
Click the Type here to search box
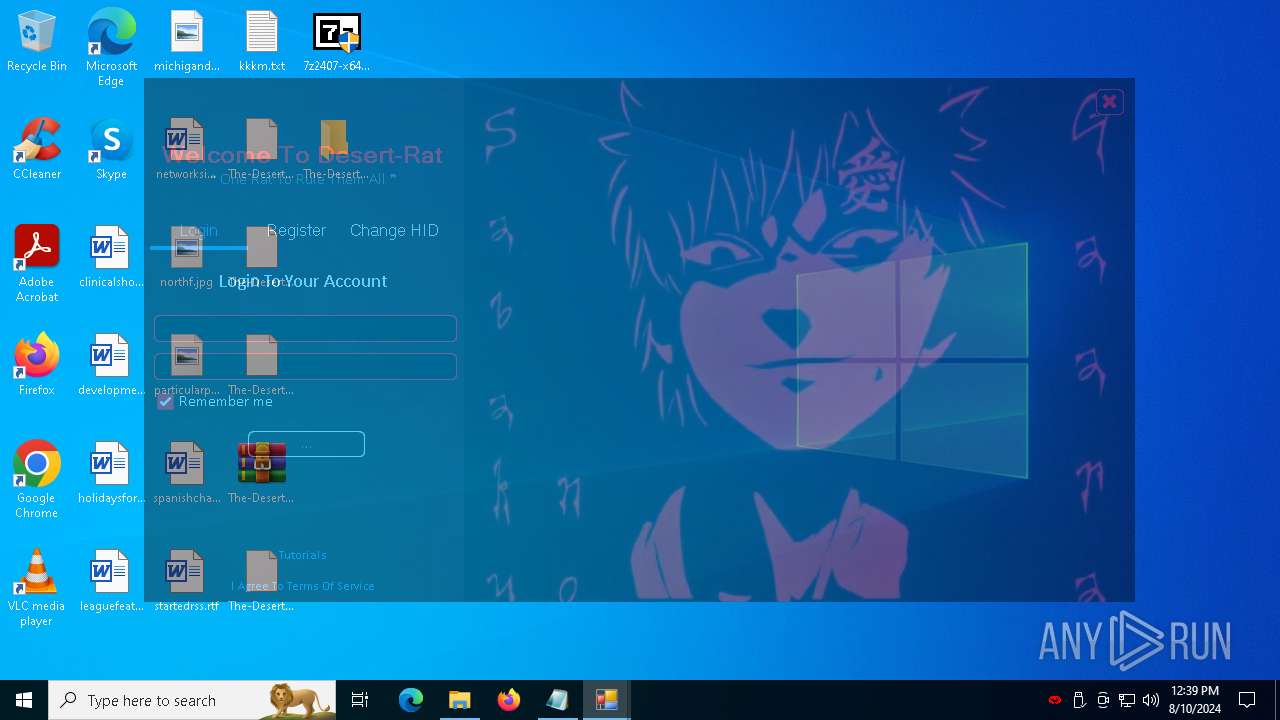pyautogui.click(x=192, y=700)
